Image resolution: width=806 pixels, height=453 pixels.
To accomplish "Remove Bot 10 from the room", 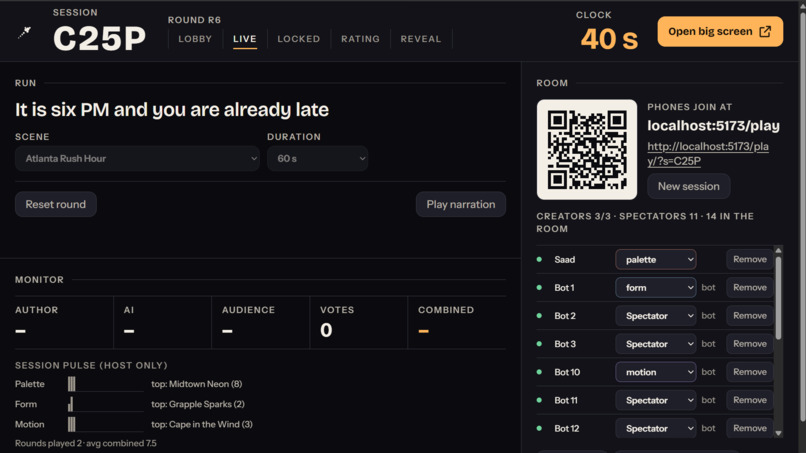I will [x=749, y=372].
